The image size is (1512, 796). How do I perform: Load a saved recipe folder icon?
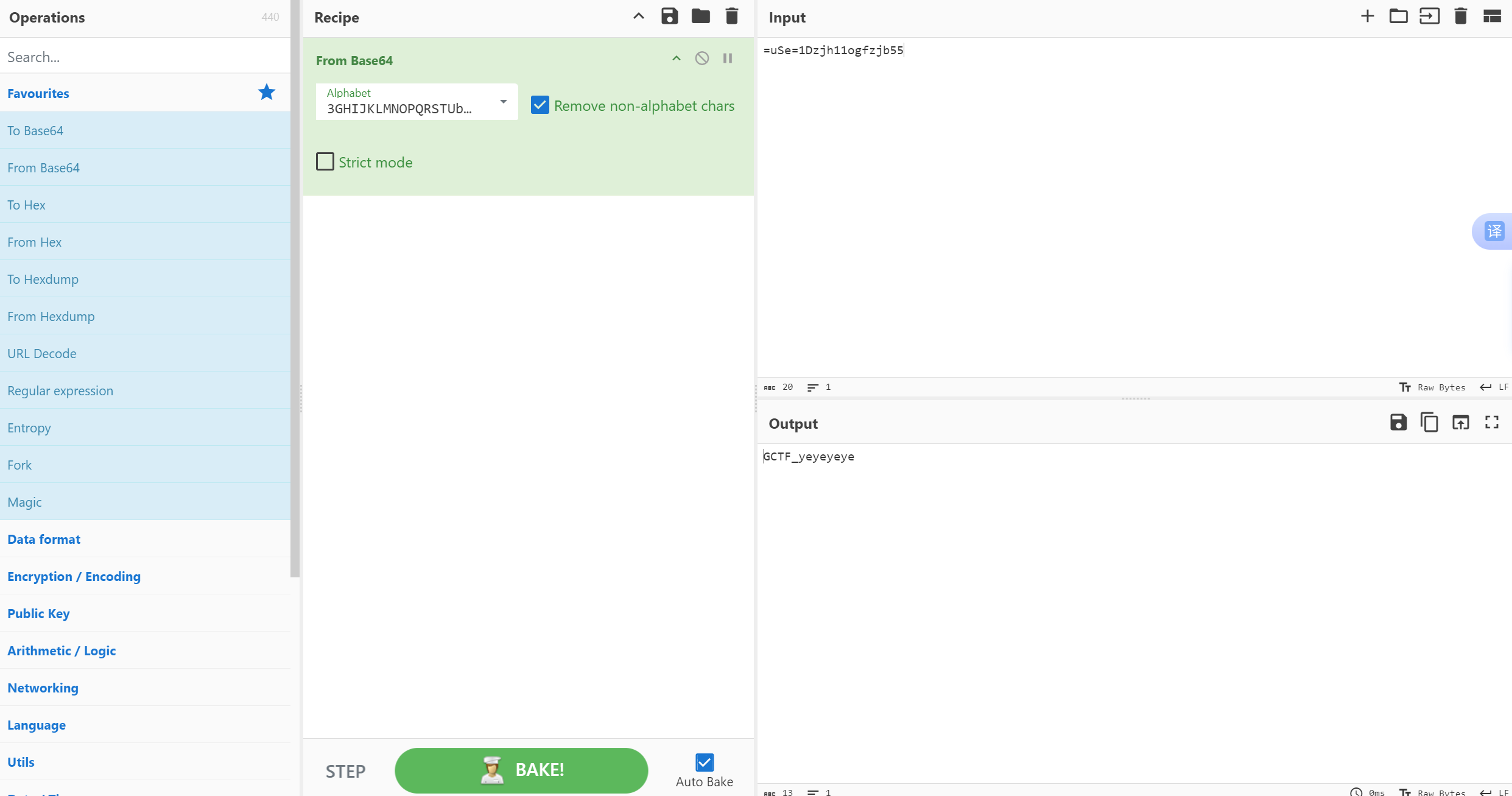pos(700,16)
